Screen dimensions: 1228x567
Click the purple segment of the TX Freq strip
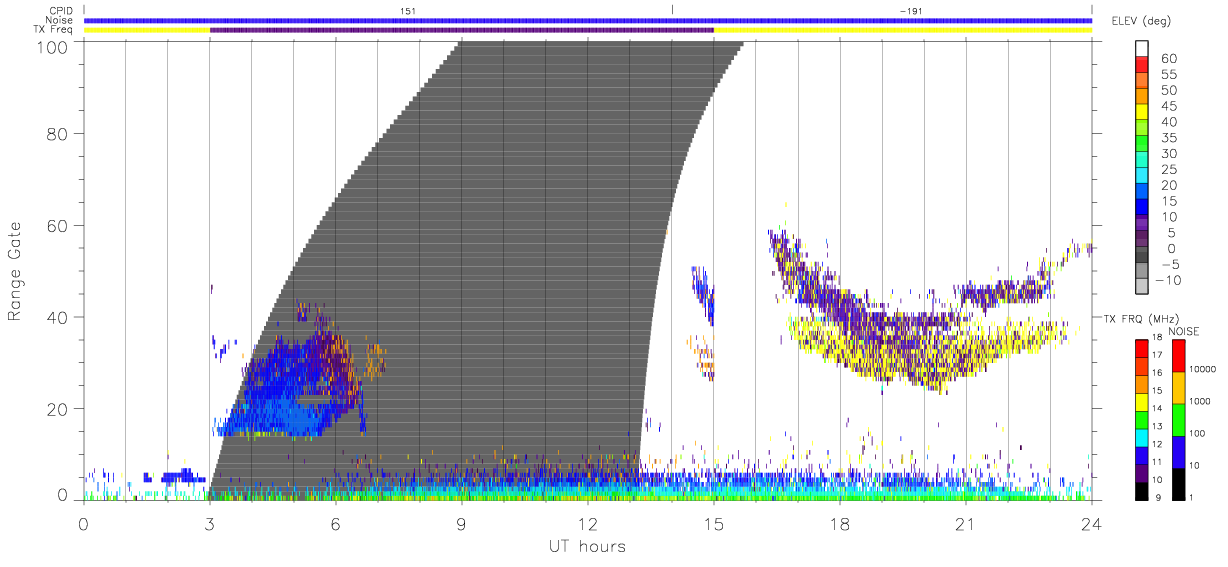(x=462, y=30)
